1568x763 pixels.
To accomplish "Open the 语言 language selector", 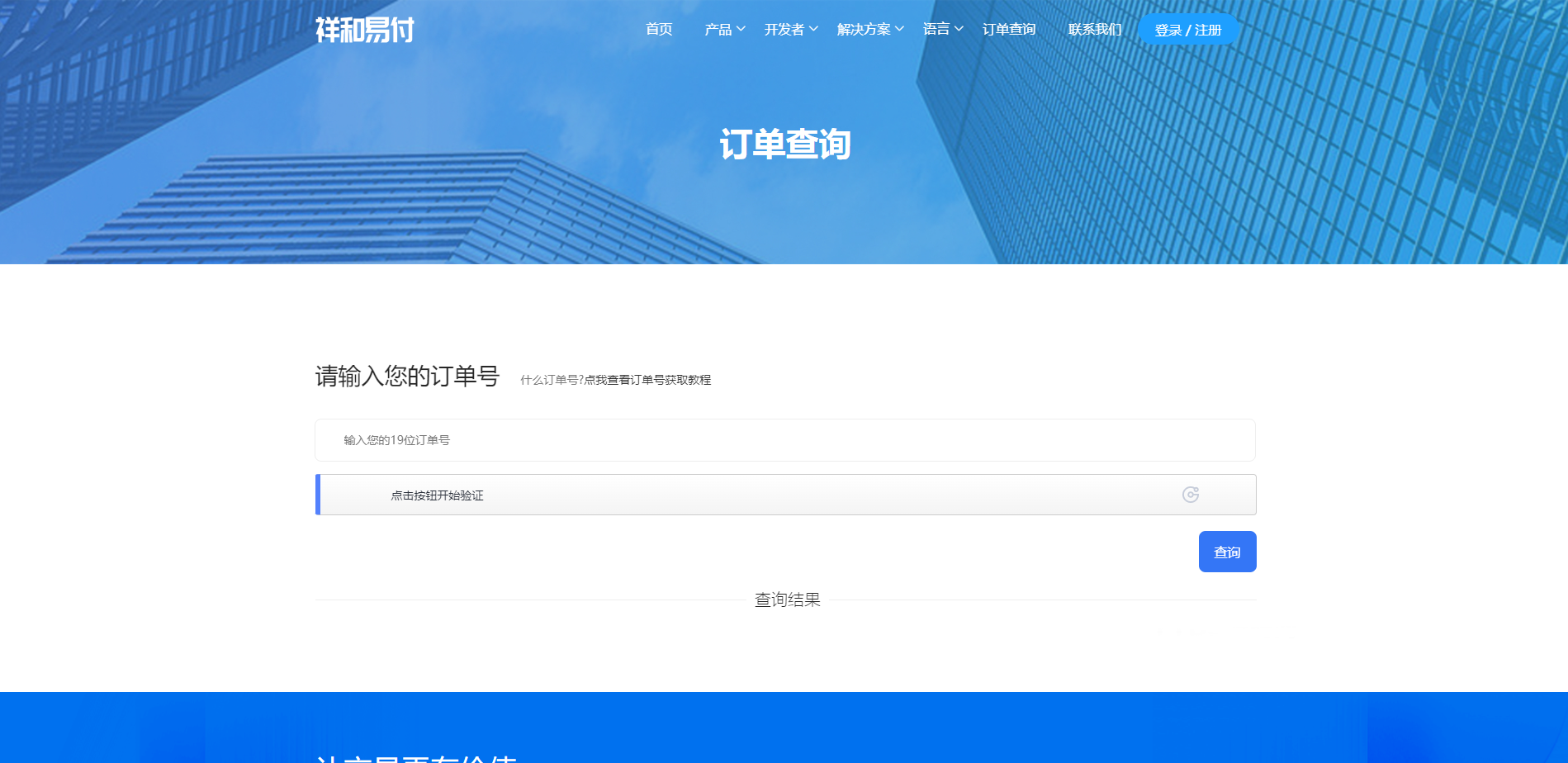I will tap(936, 30).
